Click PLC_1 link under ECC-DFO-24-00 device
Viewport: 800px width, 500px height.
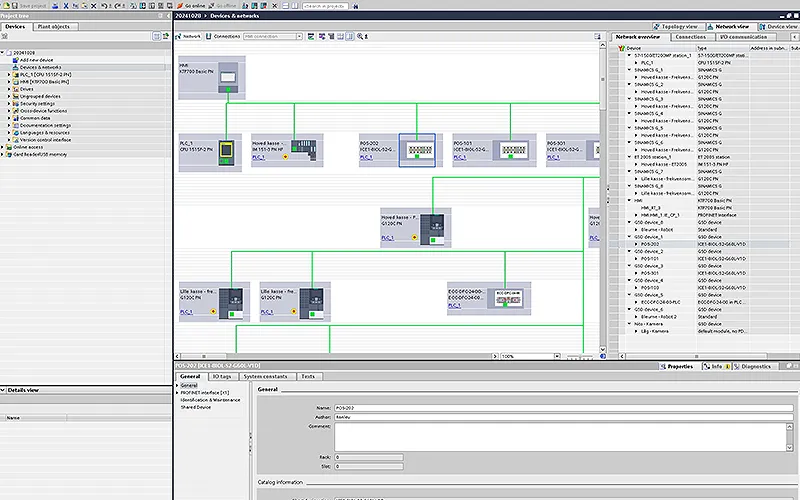455,306
